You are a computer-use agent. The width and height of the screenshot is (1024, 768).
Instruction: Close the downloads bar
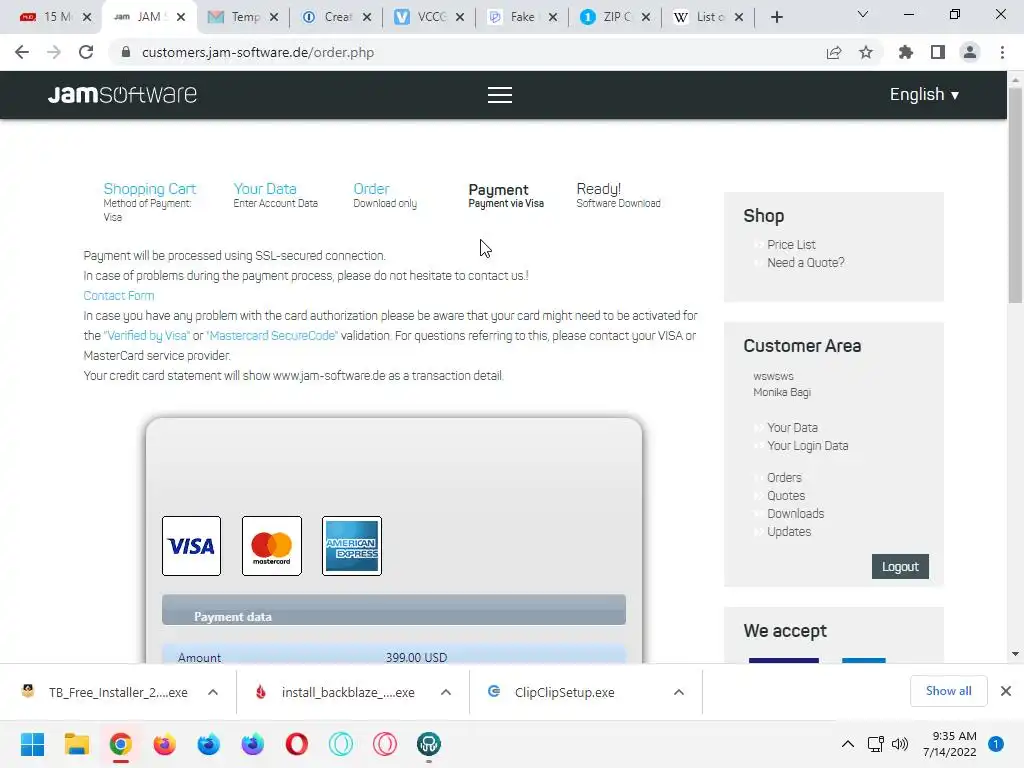tap(1006, 691)
